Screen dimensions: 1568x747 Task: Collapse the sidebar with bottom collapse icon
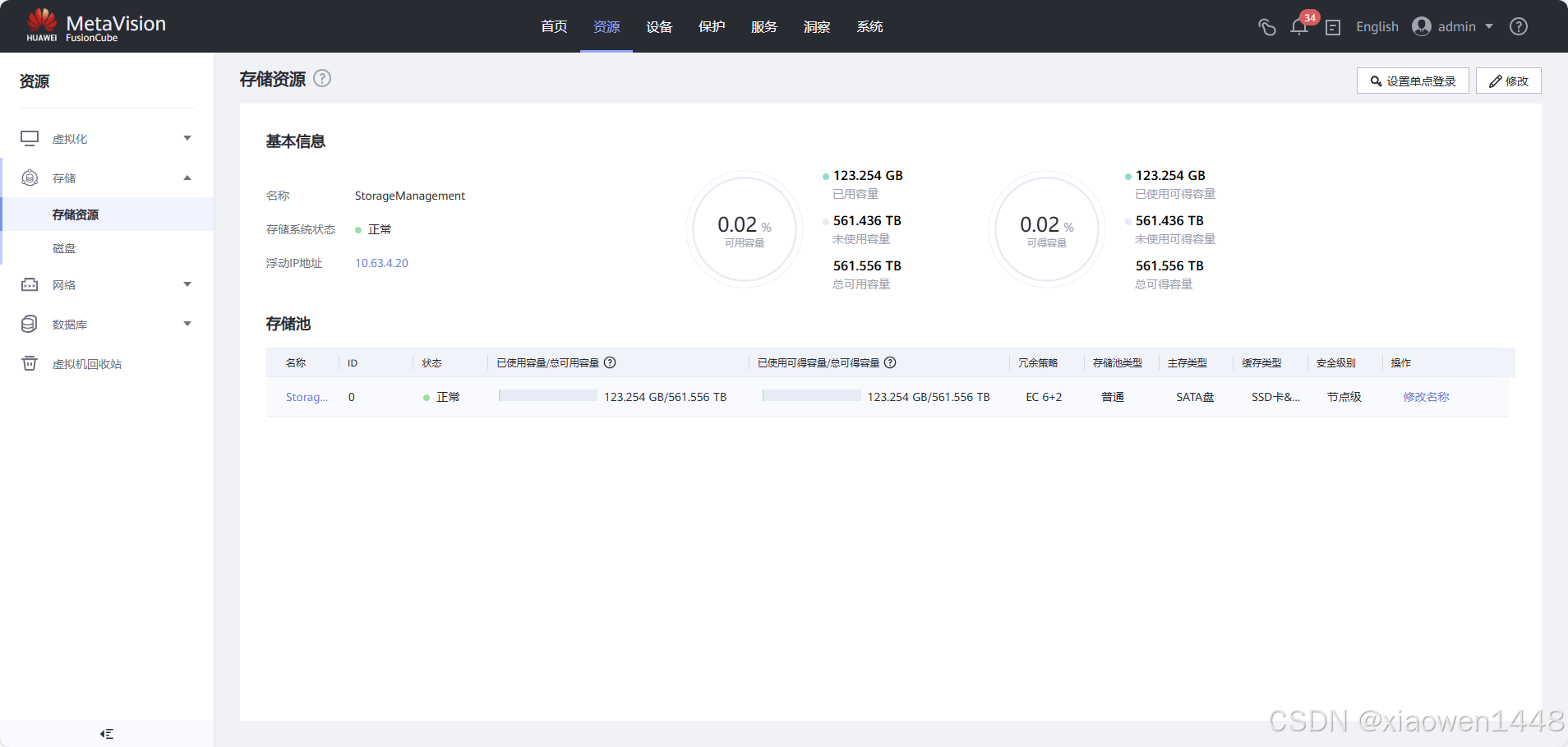(107, 734)
